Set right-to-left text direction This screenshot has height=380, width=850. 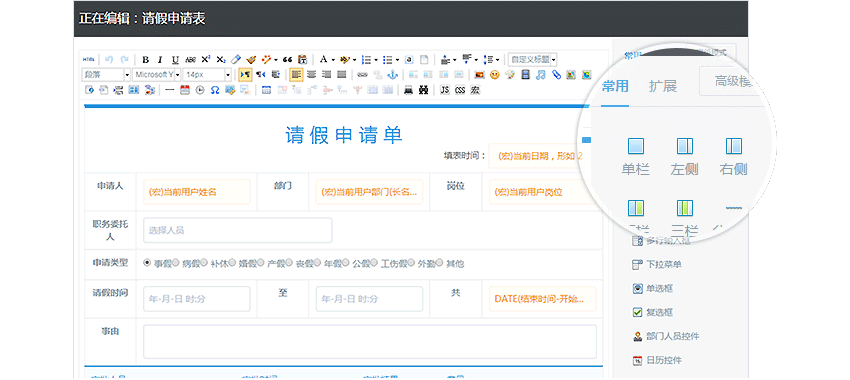point(260,75)
